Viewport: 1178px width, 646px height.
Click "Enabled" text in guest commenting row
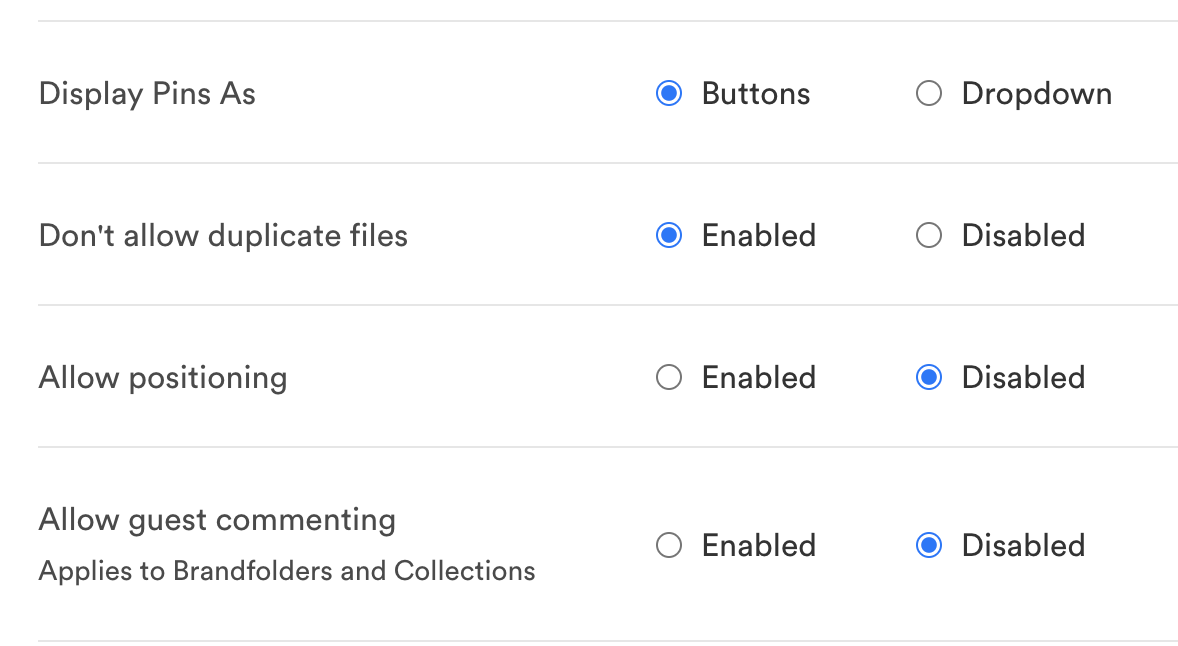759,546
